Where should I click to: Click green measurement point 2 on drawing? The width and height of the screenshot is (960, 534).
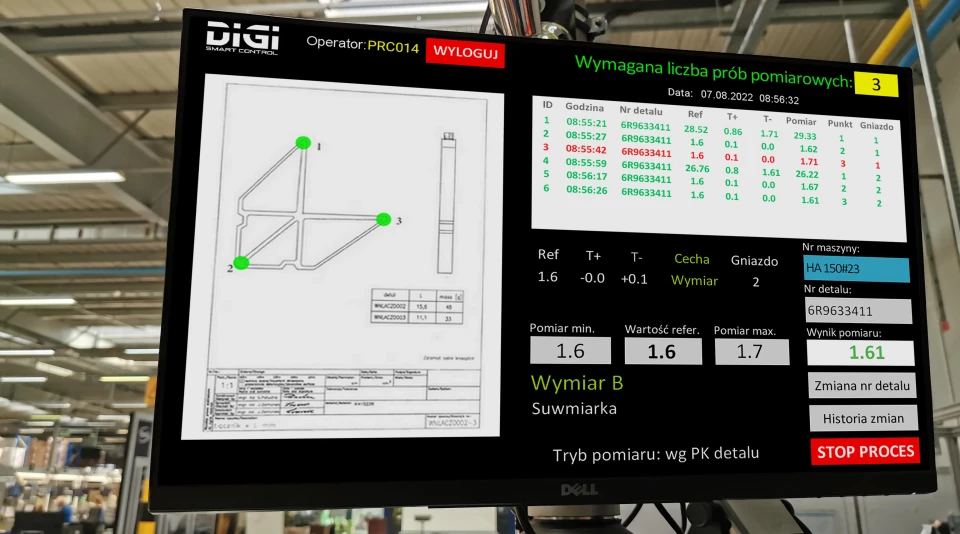[x=240, y=264]
